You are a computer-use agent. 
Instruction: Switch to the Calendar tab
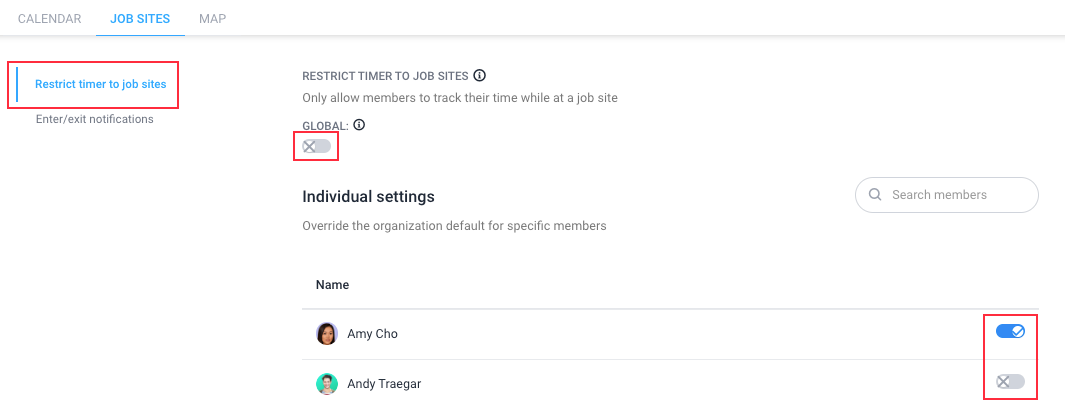tap(50, 18)
